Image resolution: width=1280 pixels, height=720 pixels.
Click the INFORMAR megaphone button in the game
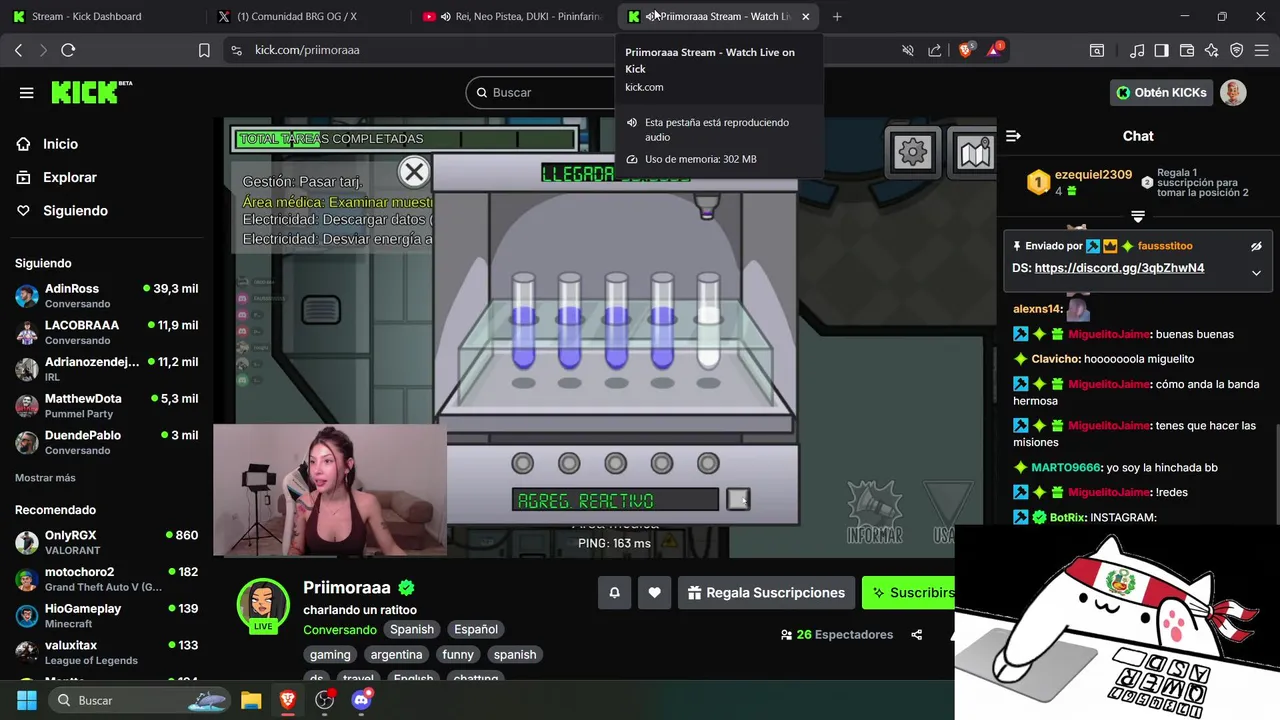[x=875, y=512]
